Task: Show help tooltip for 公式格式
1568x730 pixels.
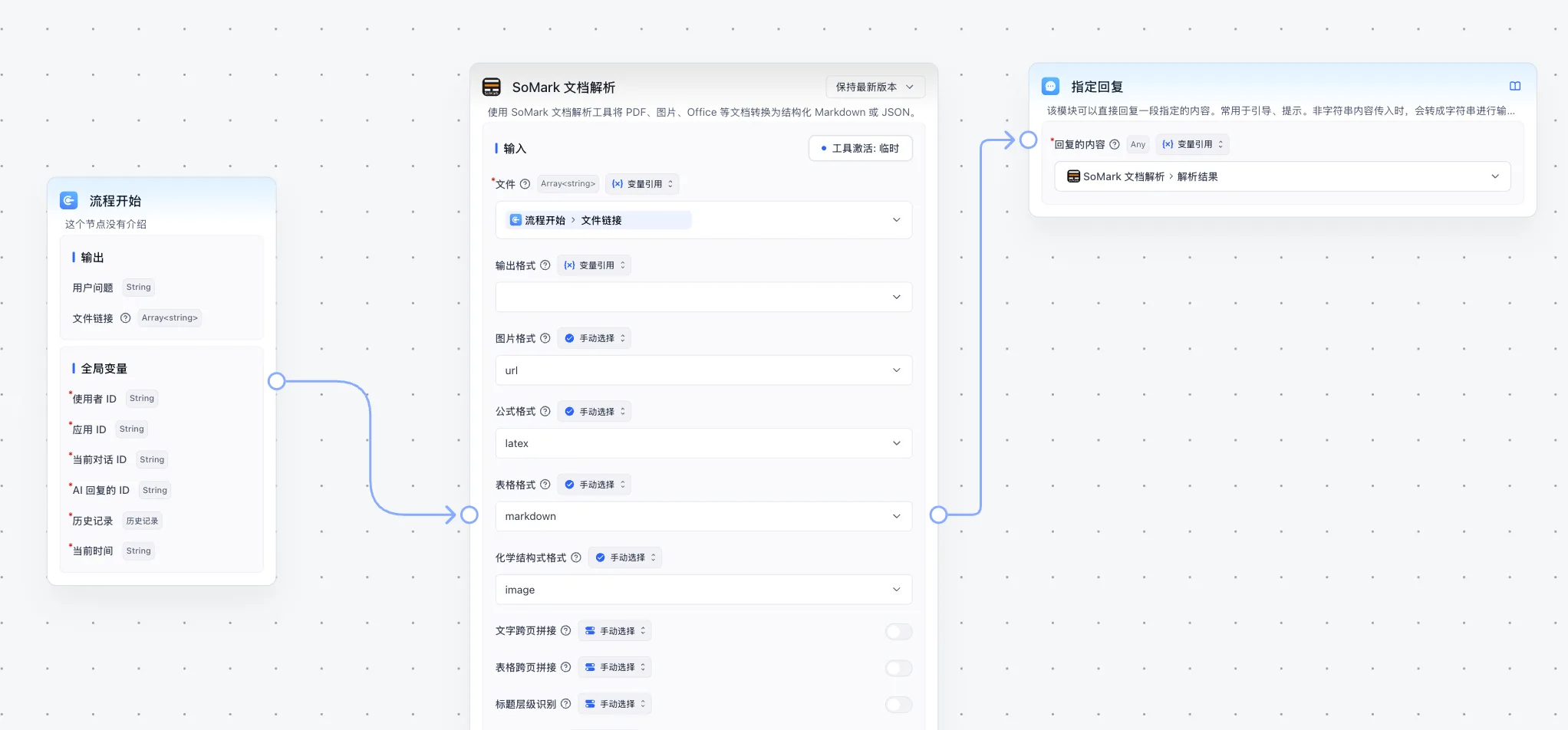Action: (x=545, y=412)
